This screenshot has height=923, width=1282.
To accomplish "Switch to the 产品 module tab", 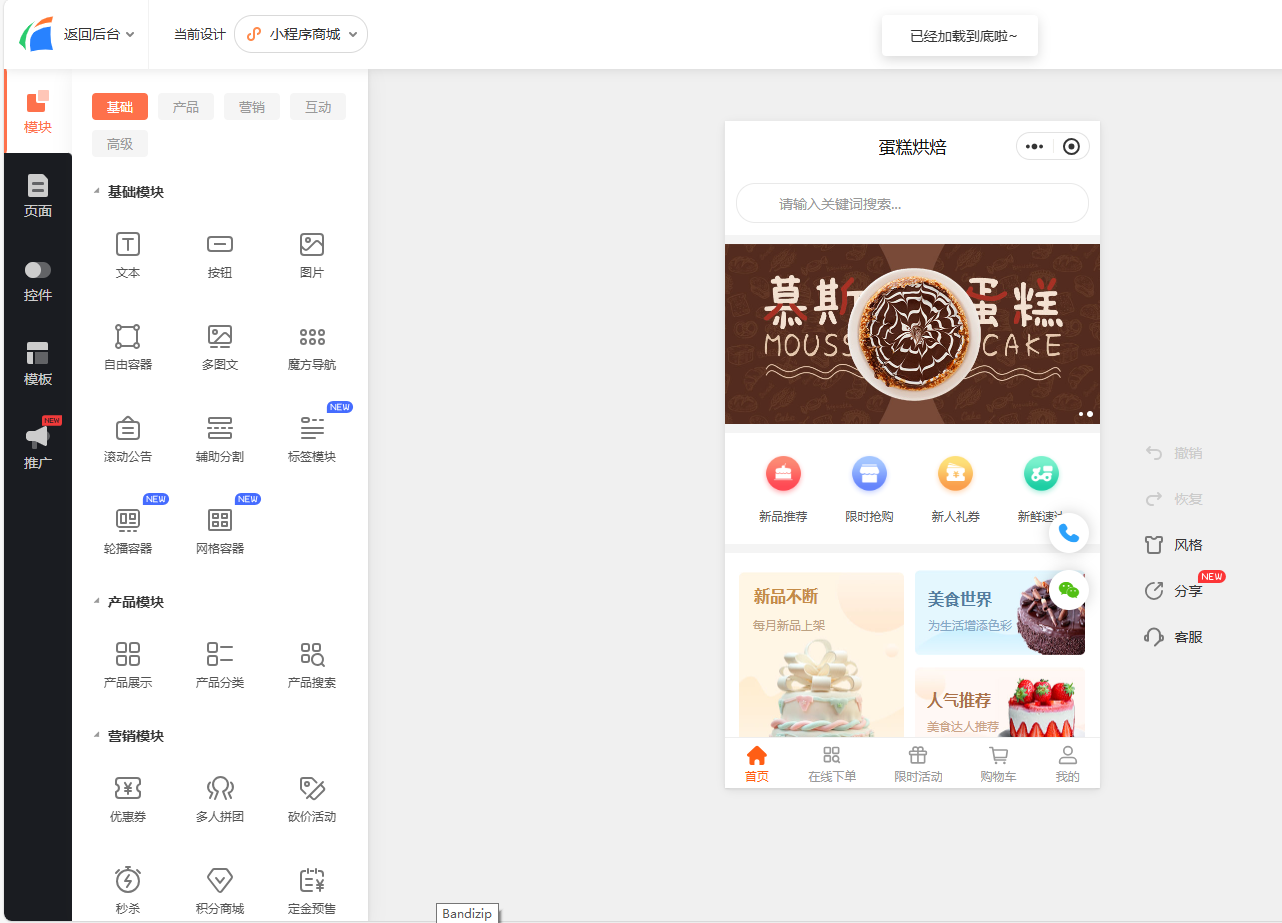I will tap(186, 107).
